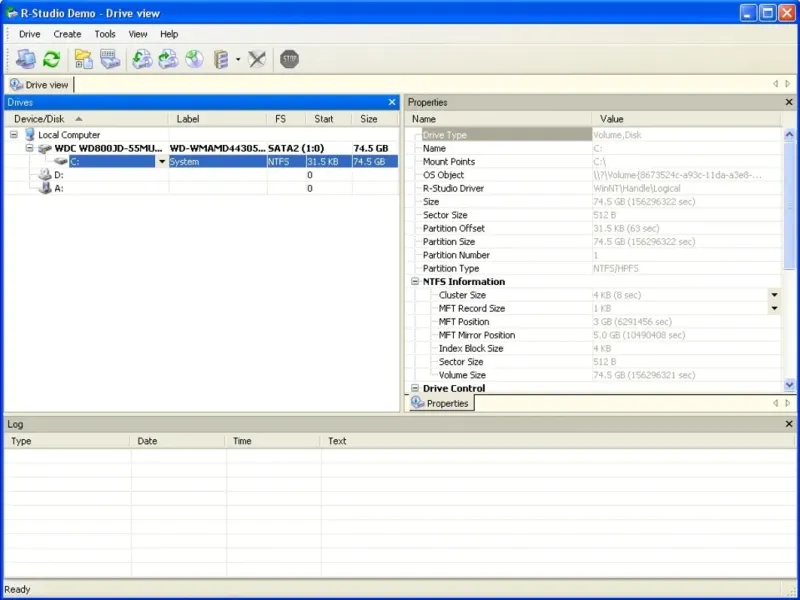800x600 pixels.
Task: Collapse the WDC WD800JD disk node
Action: [x=30, y=148]
